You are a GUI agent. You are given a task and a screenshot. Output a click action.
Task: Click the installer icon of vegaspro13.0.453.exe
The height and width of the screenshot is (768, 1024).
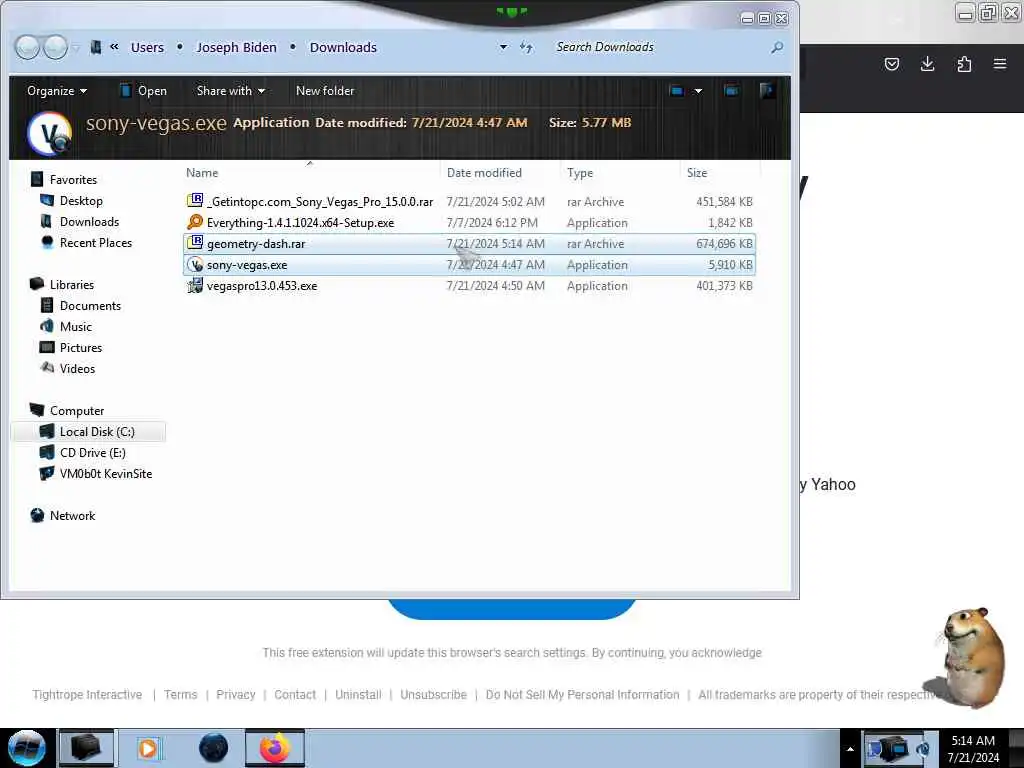[195, 285]
